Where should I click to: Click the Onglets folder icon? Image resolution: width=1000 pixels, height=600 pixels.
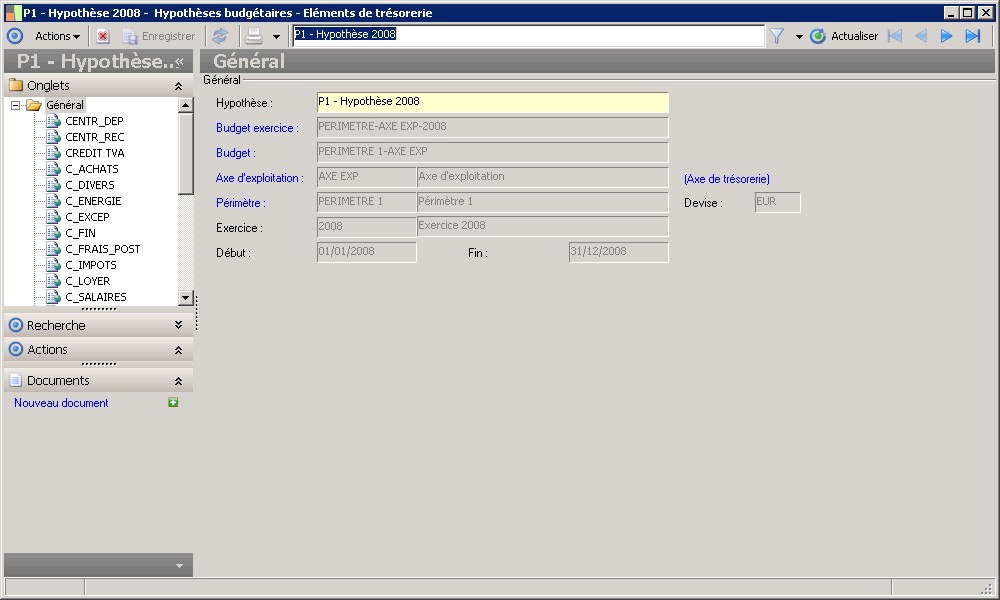(x=16, y=85)
